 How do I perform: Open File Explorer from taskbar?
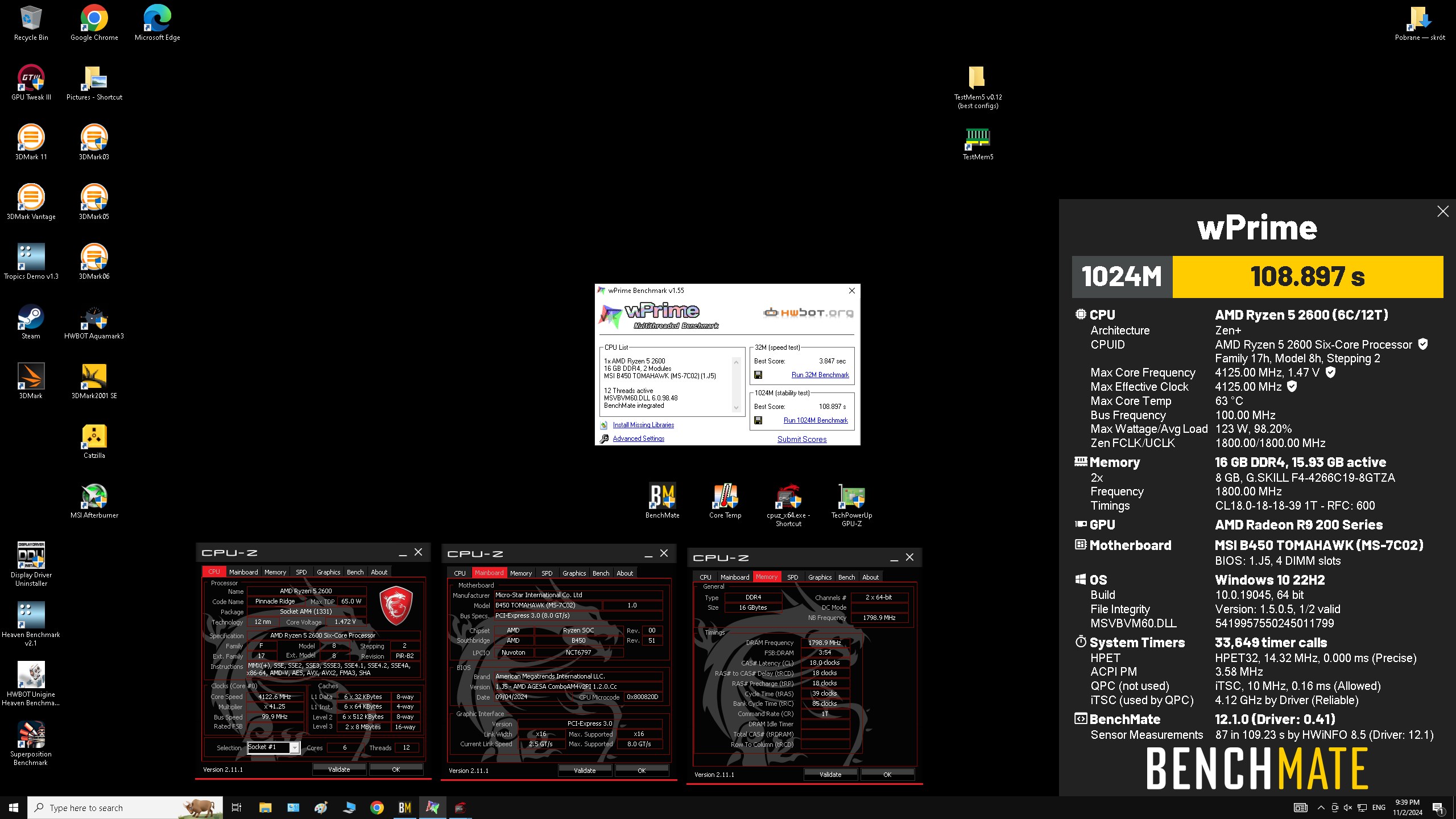265,808
